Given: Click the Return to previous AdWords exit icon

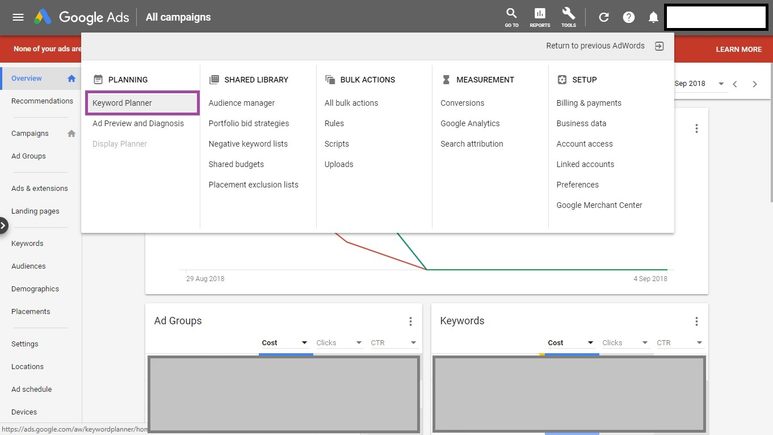Looking at the screenshot, I should point(659,46).
